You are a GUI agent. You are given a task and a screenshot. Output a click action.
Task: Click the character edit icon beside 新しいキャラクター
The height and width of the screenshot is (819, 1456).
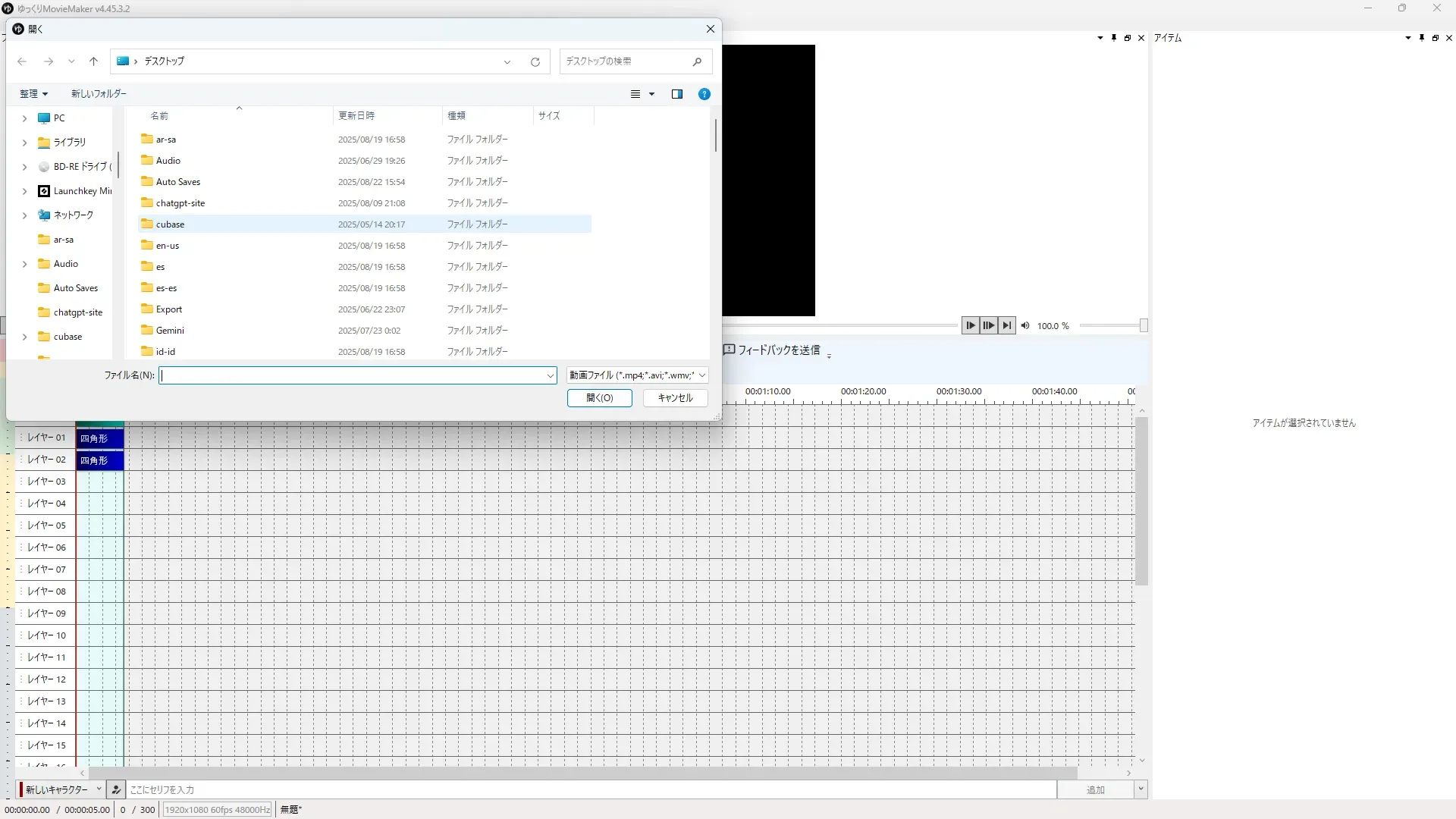click(116, 789)
